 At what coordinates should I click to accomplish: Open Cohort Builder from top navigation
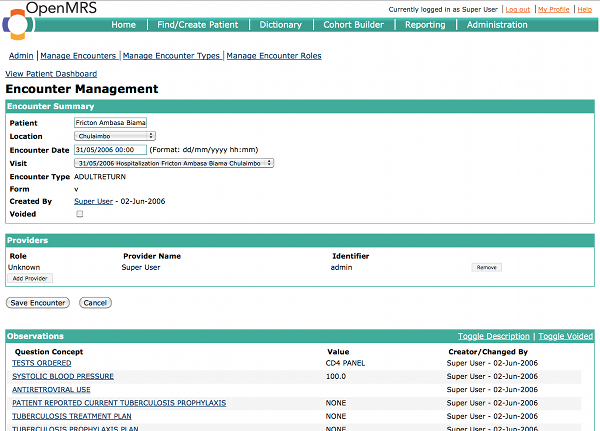353,25
